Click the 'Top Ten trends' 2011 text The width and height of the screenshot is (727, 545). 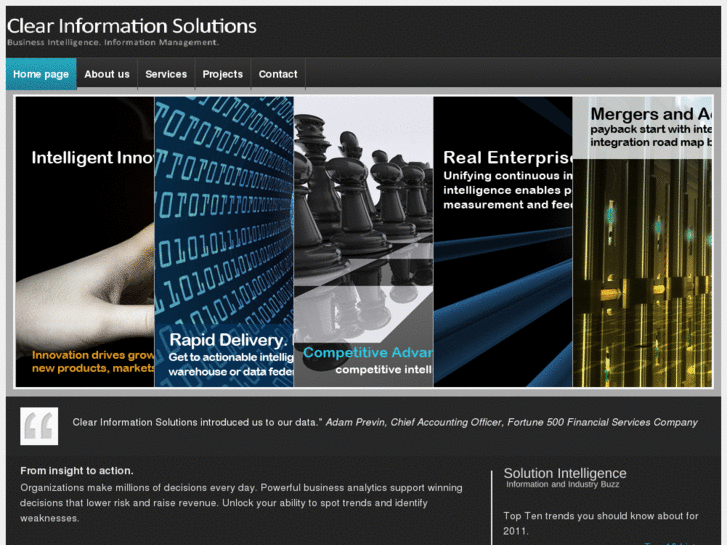tap(601, 523)
